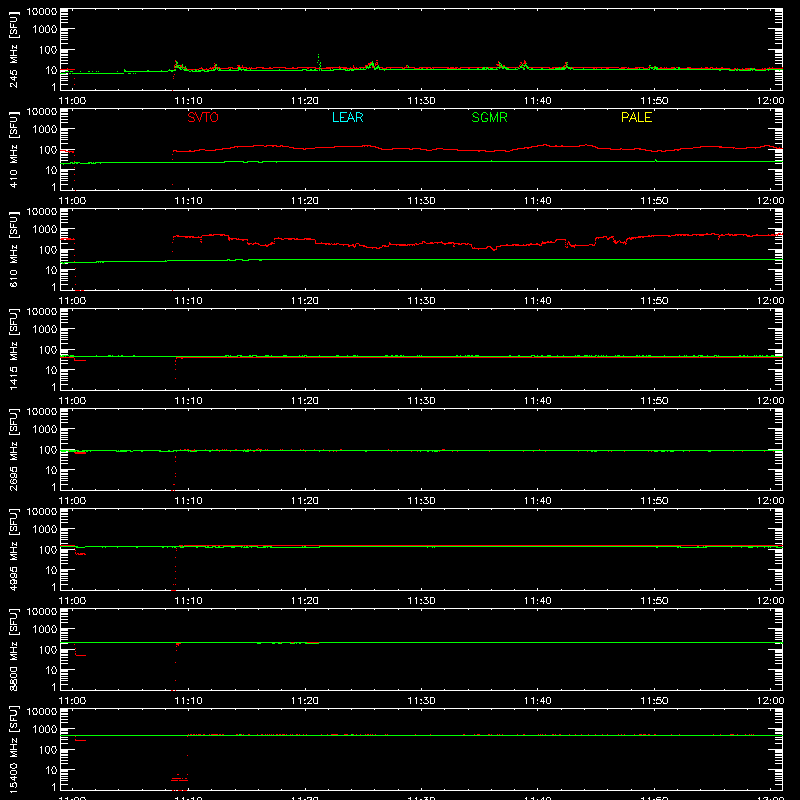Screen dimensions: 800x800
Task: Click the 11:30 time label of the 410 MHz plot
Action: pyautogui.click(x=421, y=201)
